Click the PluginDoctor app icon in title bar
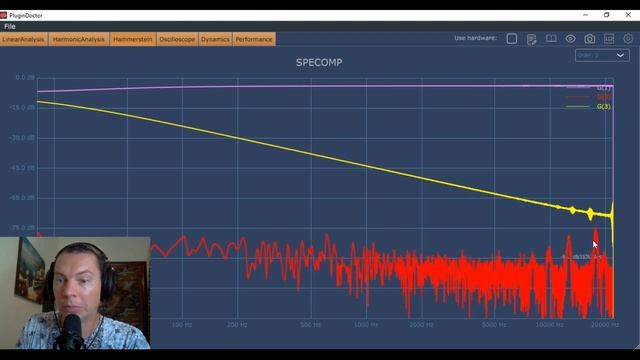Image resolution: width=640 pixels, height=360 pixels. tap(4, 16)
